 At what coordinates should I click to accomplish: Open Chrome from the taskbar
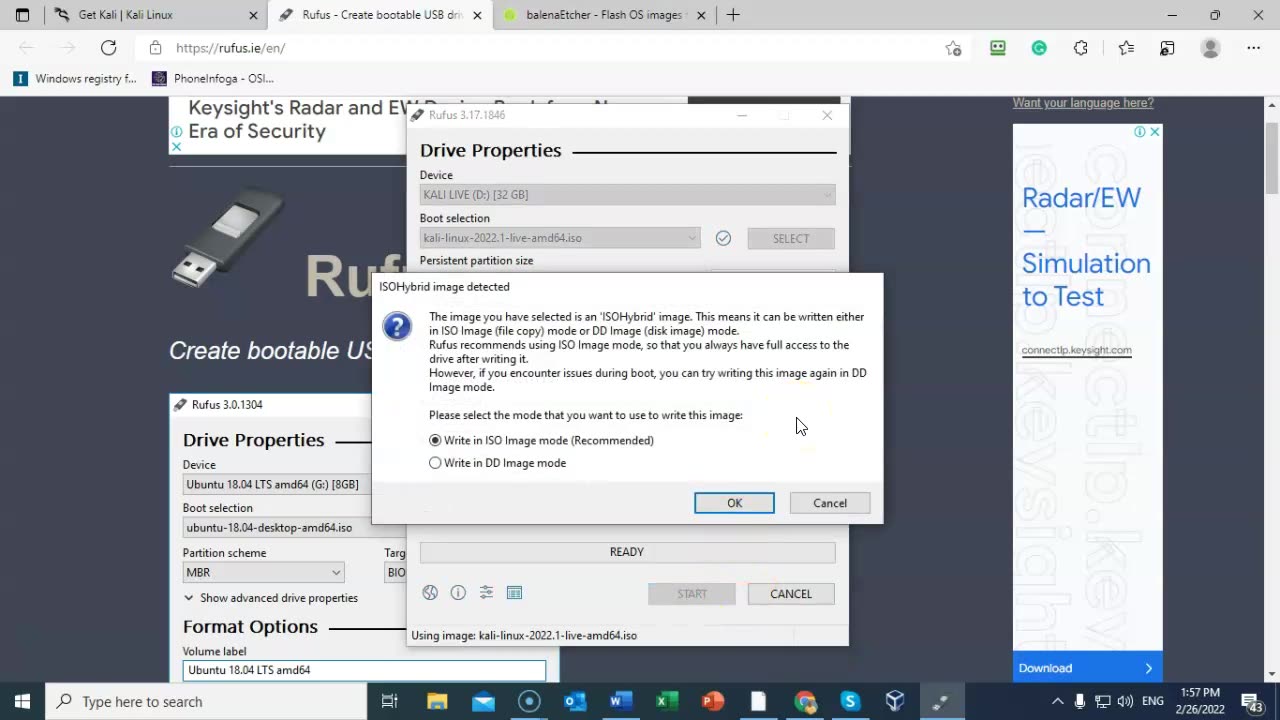(804, 701)
